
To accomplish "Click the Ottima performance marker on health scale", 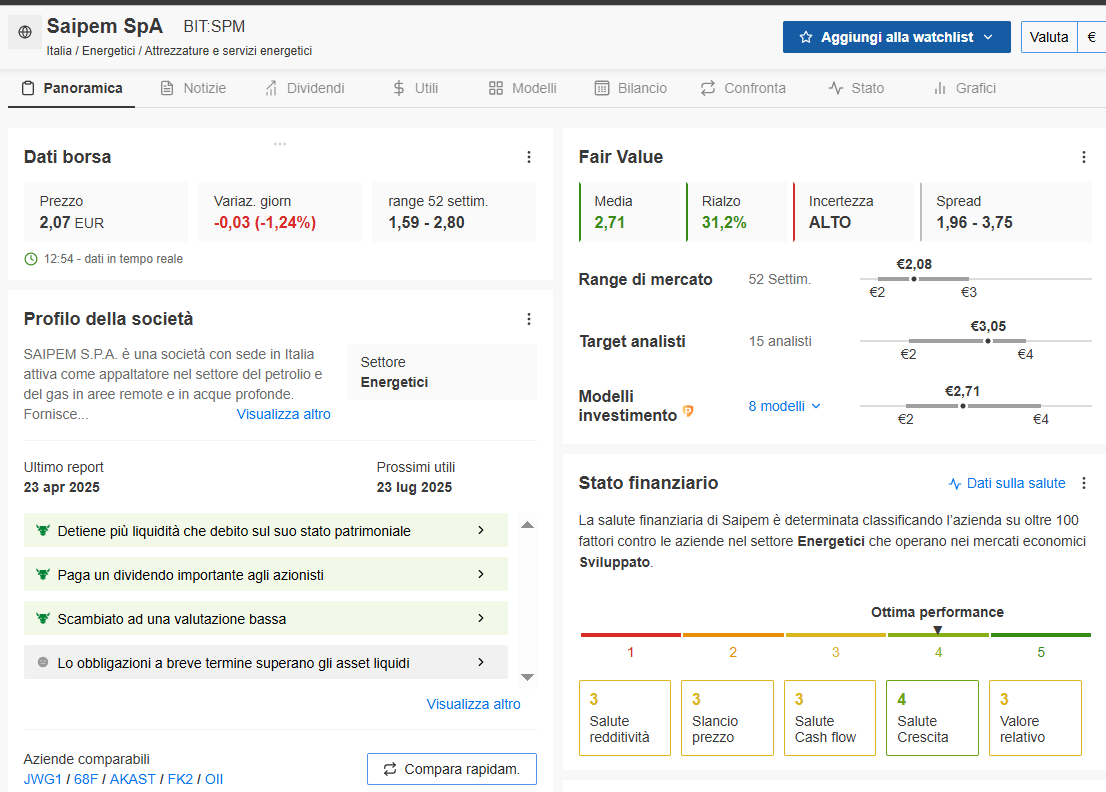I will coord(937,630).
